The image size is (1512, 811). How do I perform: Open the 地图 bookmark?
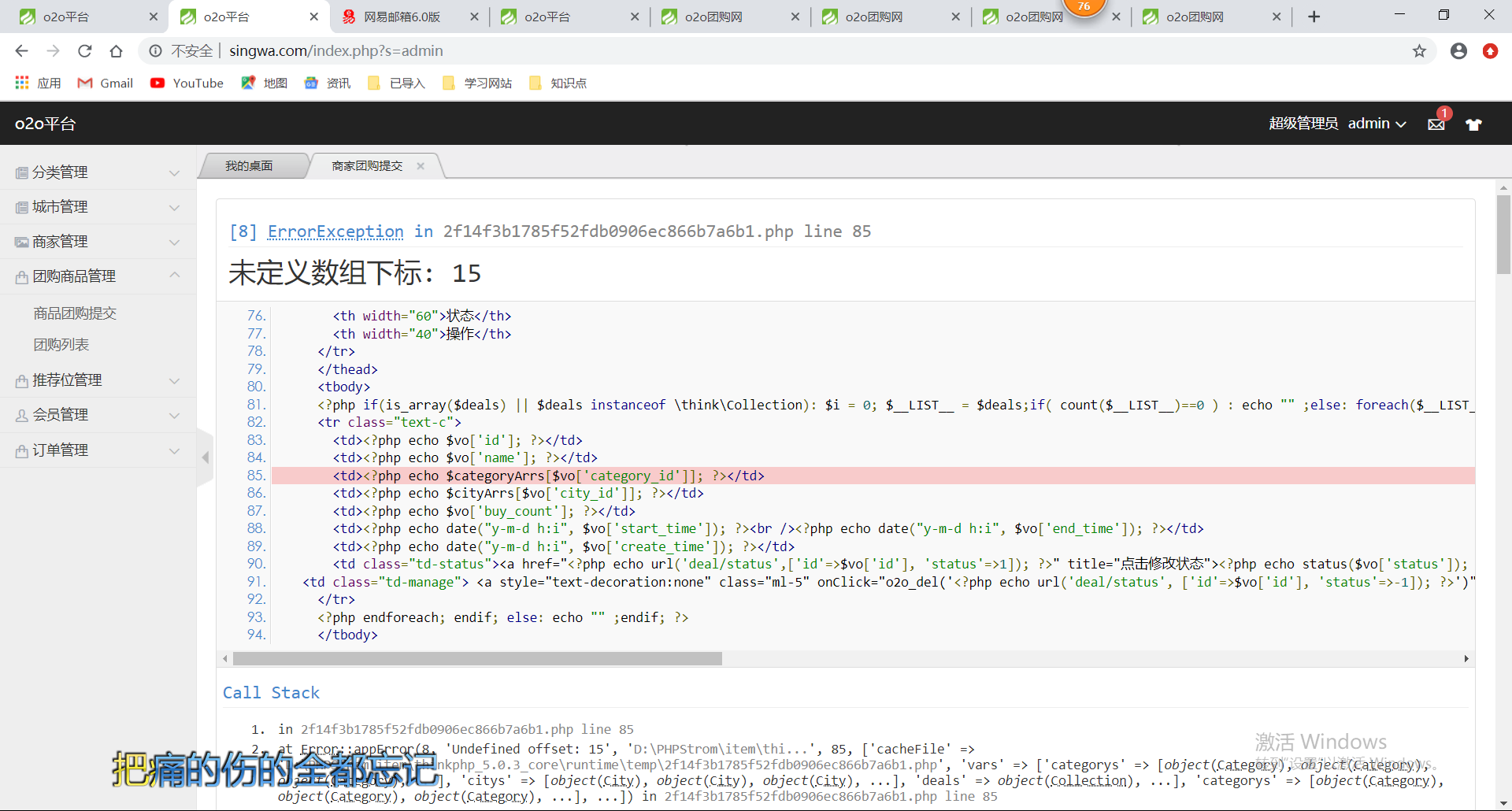click(264, 83)
